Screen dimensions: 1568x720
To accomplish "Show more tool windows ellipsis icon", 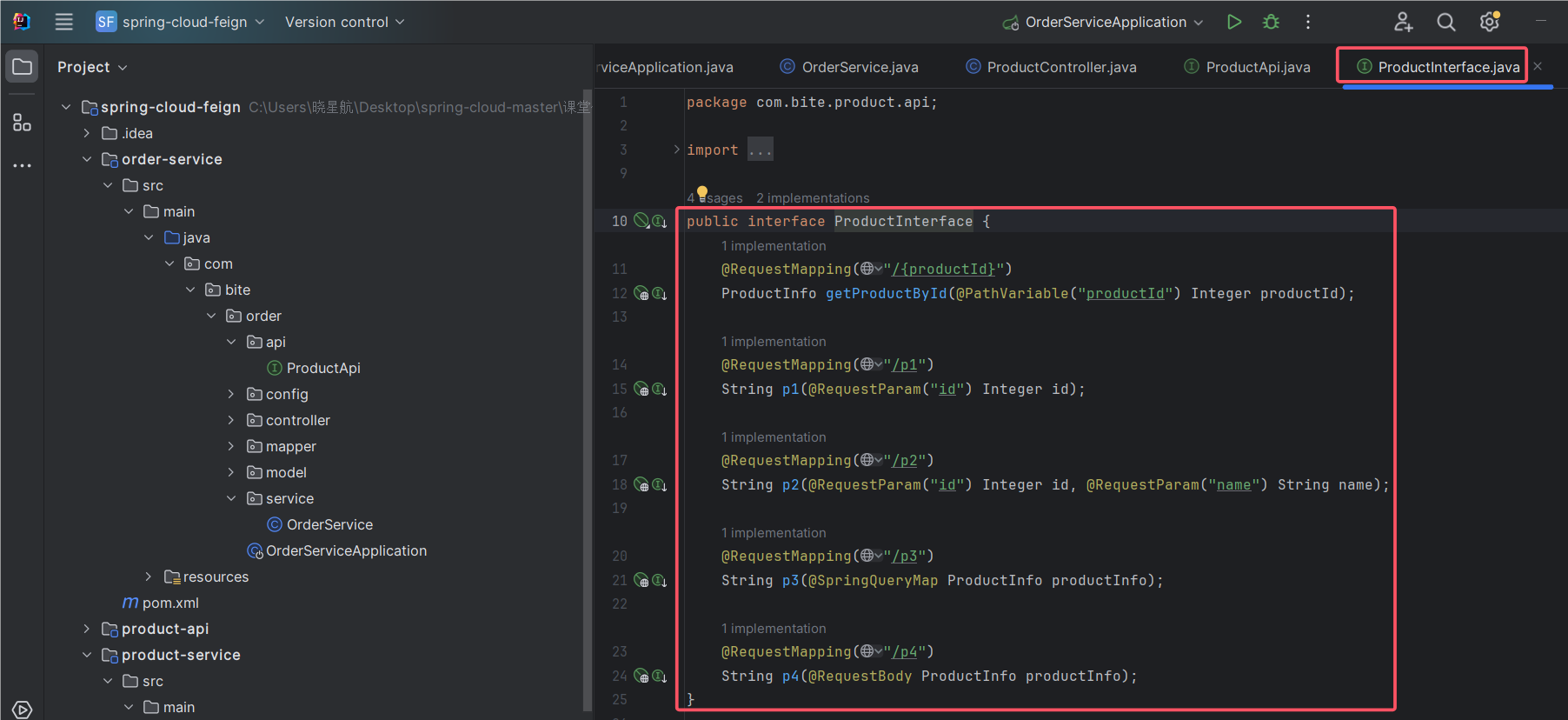I will pyautogui.click(x=23, y=165).
